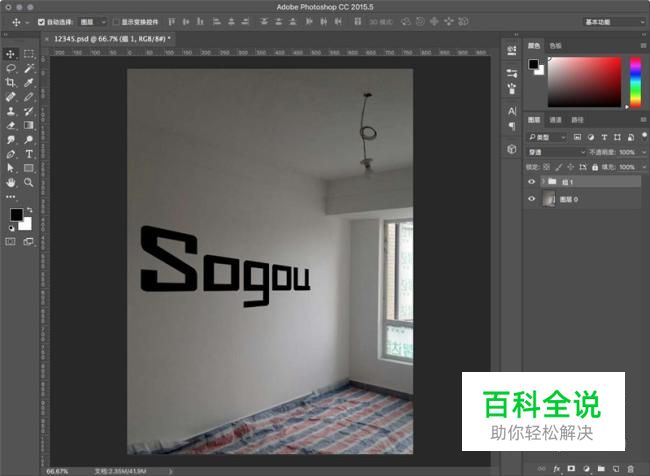
Task: Select the History Brush tool
Action: point(29,111)
